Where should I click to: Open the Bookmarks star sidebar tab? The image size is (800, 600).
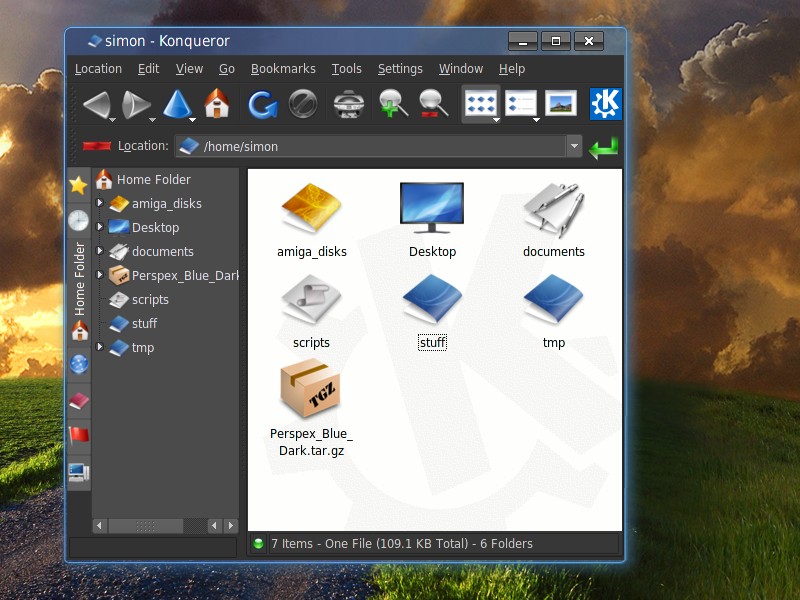click(79, 185)
